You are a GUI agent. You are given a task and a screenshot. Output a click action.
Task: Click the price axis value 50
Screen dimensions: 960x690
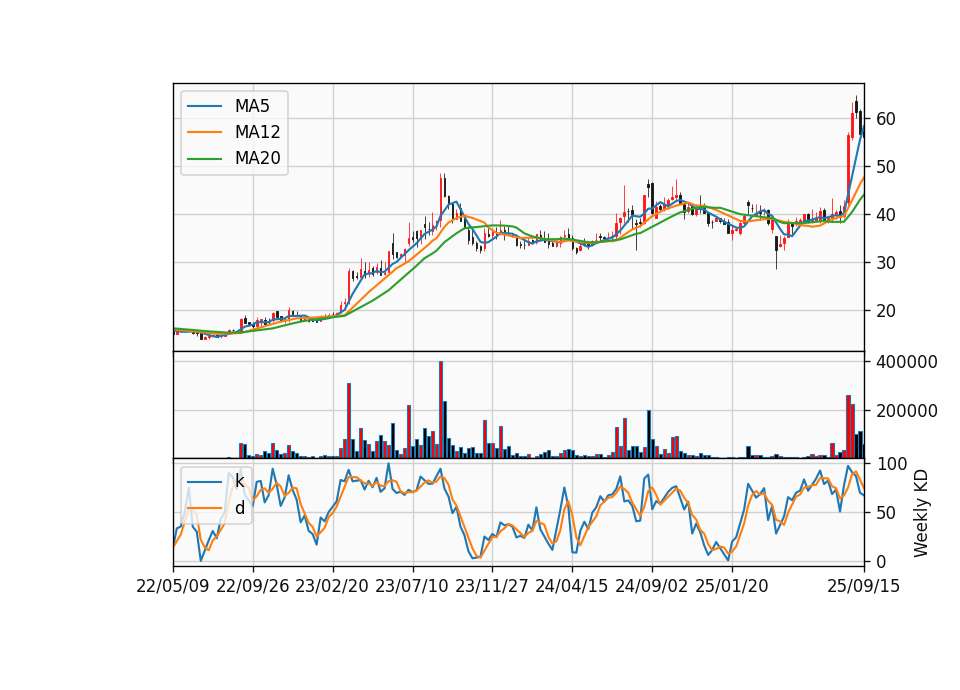(885, 167)
